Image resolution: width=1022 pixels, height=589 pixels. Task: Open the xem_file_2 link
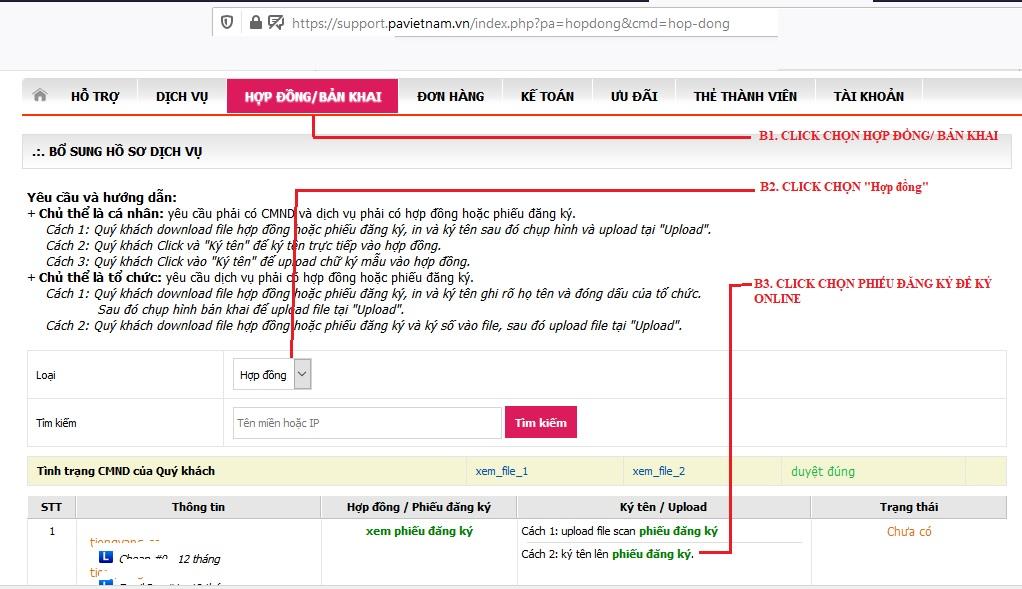[x=658, y=471]
